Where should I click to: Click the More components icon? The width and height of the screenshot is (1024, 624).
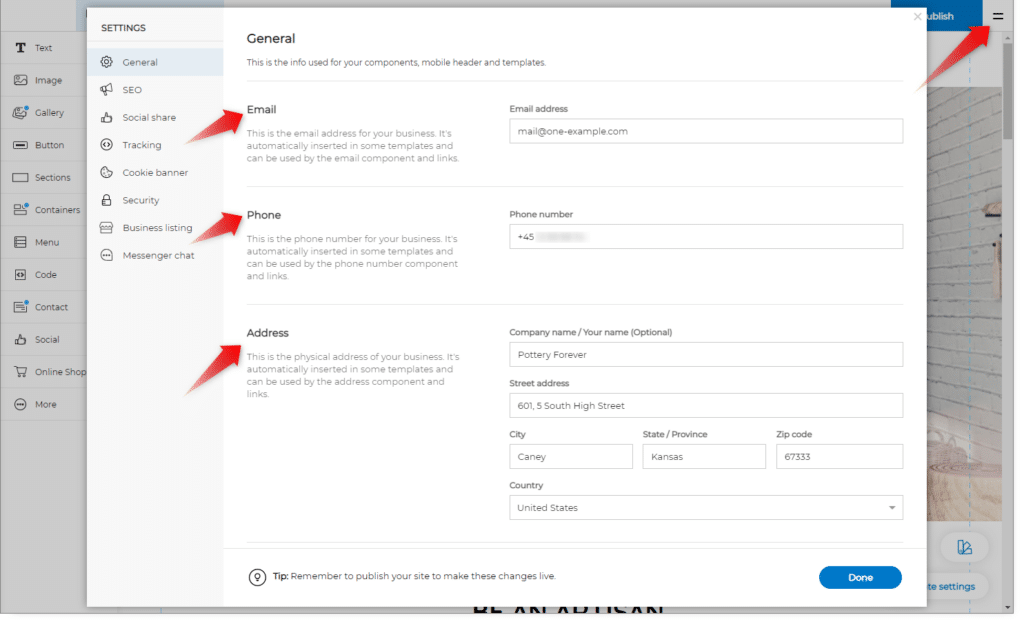click(20, 405)
